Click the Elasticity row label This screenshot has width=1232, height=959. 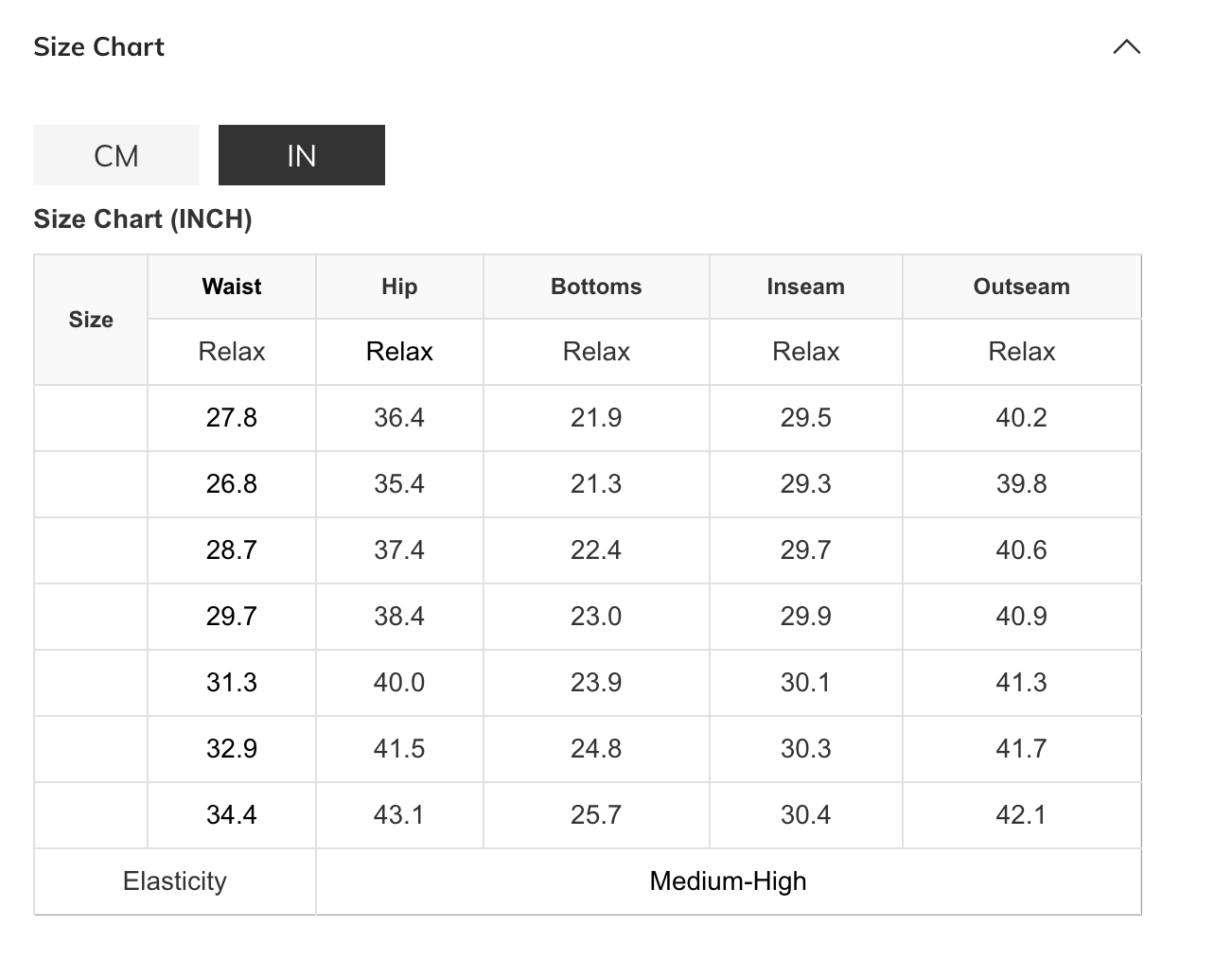[x=175, y=881]
